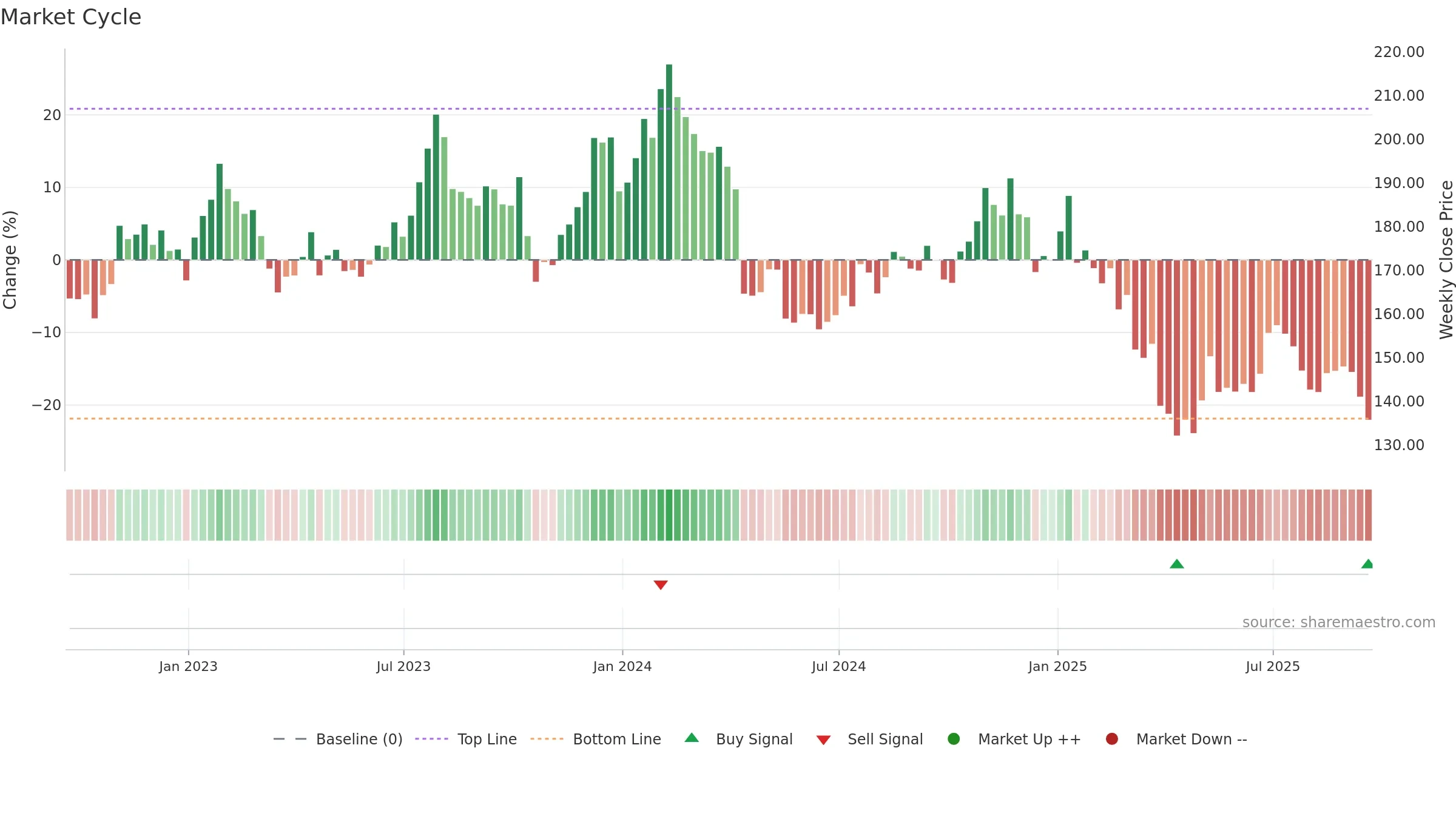Toggle the Baseline (0) legend entry
Viewport: 1456px width, 819px height.
tap(338, 739)
